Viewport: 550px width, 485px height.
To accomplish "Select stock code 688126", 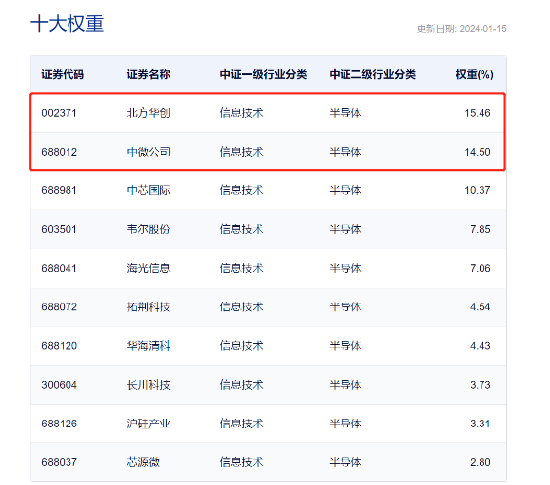I will pyautogui.click(x=59, y=423).
